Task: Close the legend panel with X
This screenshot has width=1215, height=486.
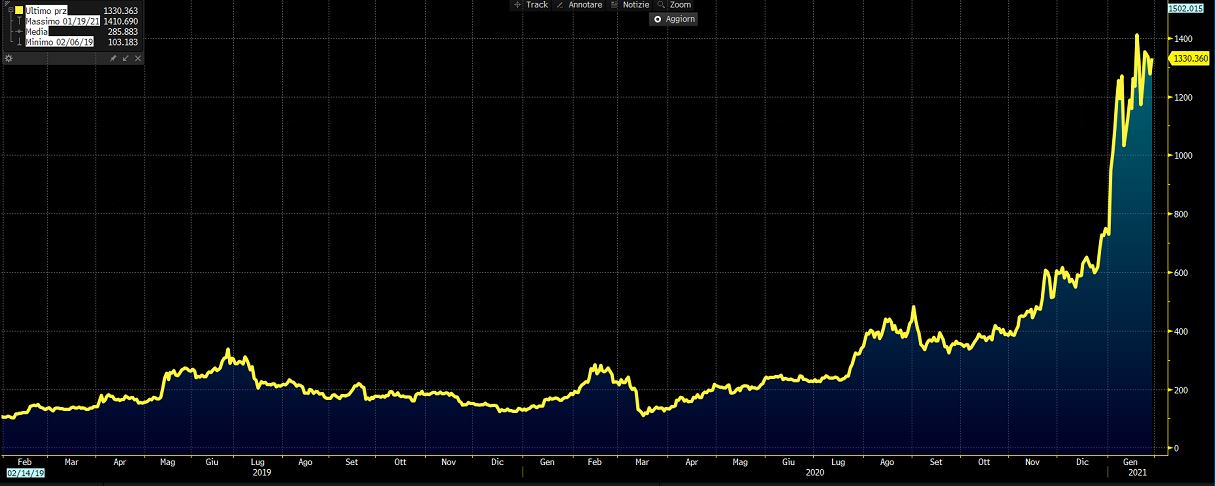Action: point(137,59)
